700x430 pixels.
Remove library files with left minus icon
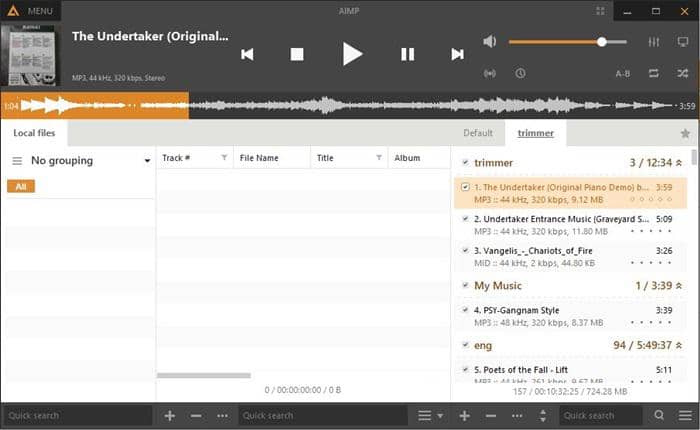pyautogui.click(x=196, y=416)
